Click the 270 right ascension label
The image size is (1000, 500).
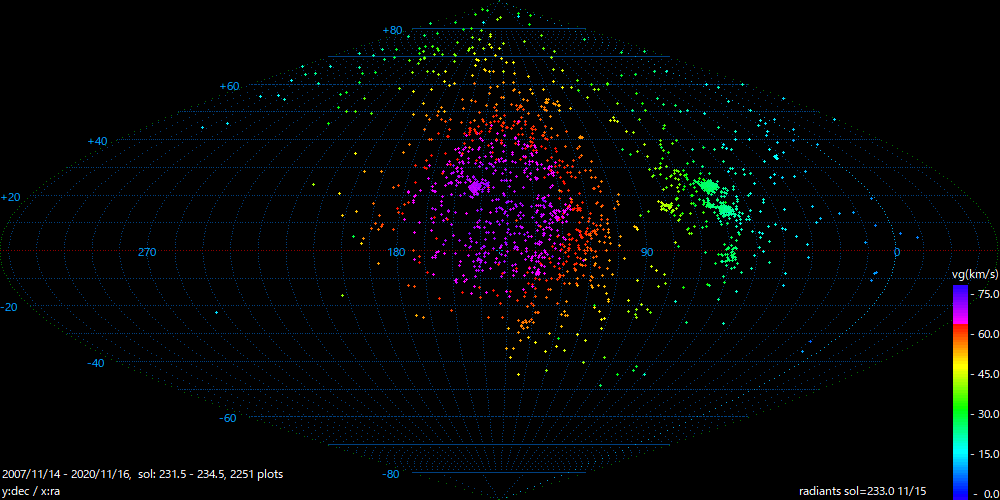[147, 252]
